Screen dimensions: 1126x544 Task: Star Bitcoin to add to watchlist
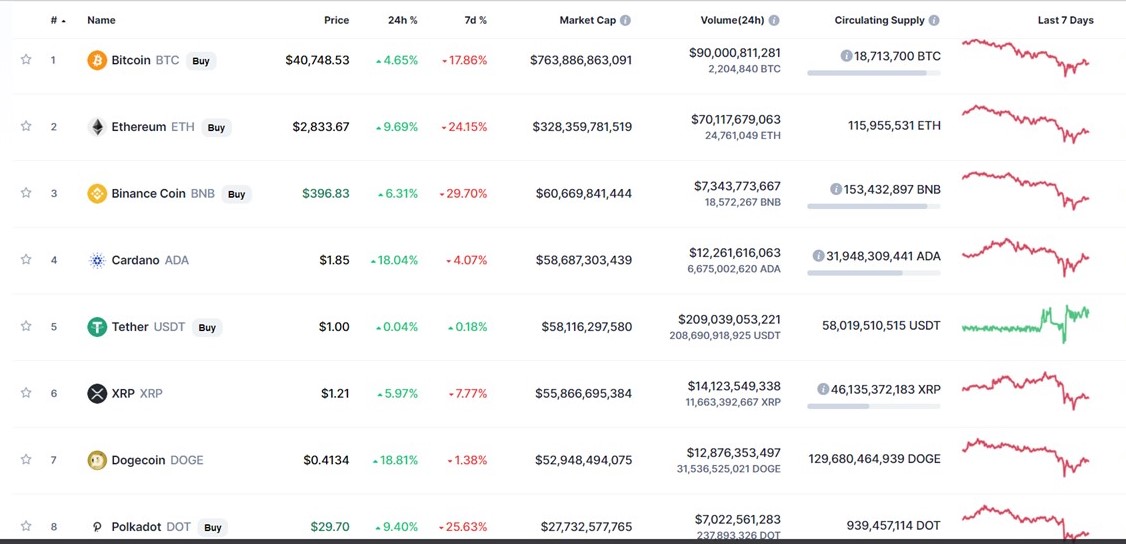pos(26,60)
